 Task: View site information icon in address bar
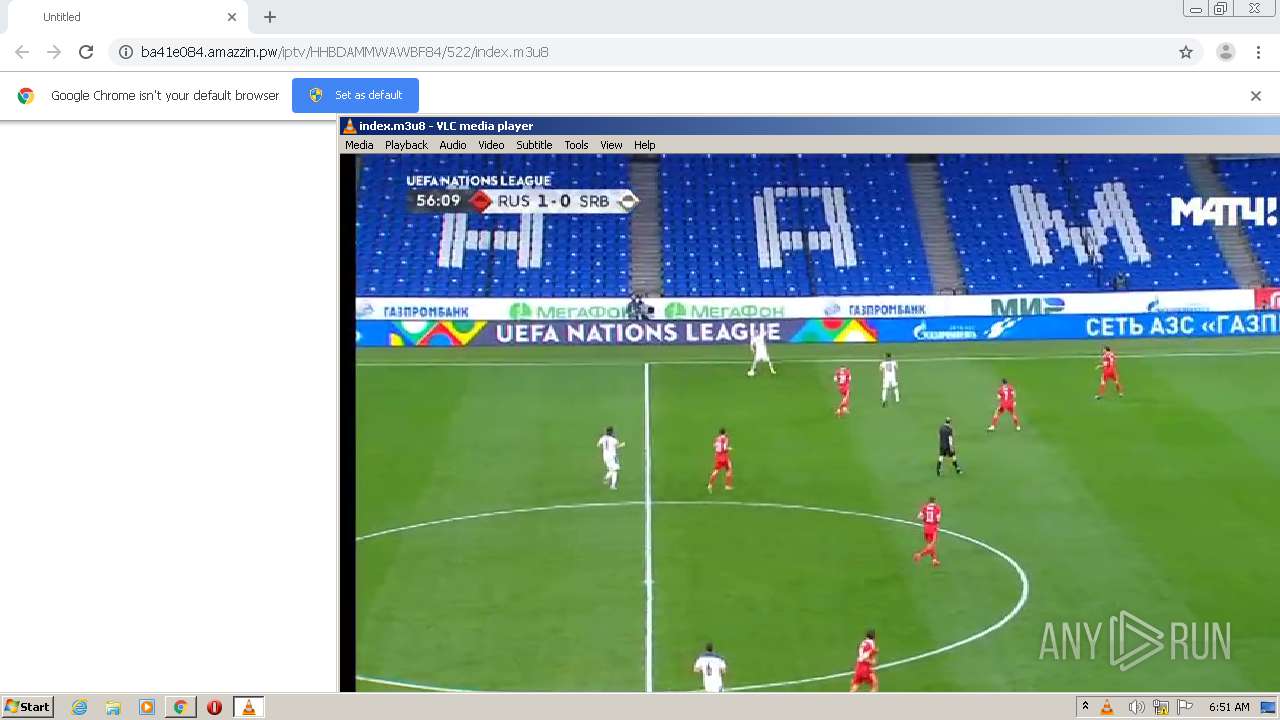[126, 52]
